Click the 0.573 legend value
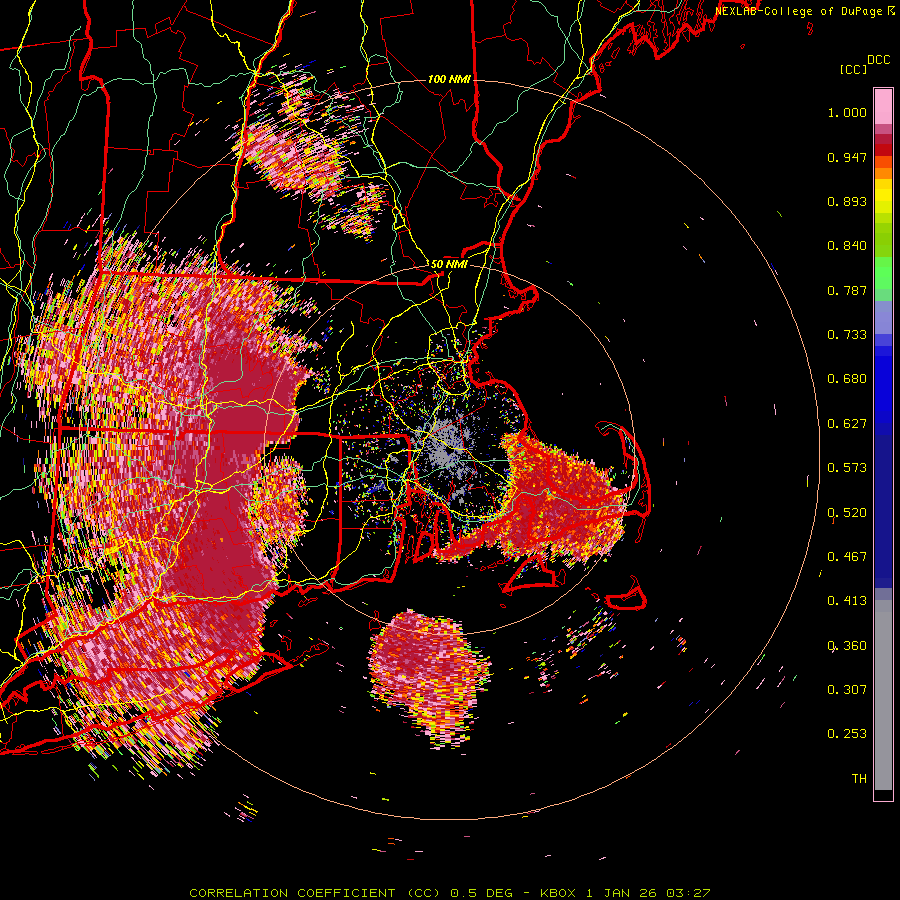This screenshot has width=900, height=900. tap(847, 468)
